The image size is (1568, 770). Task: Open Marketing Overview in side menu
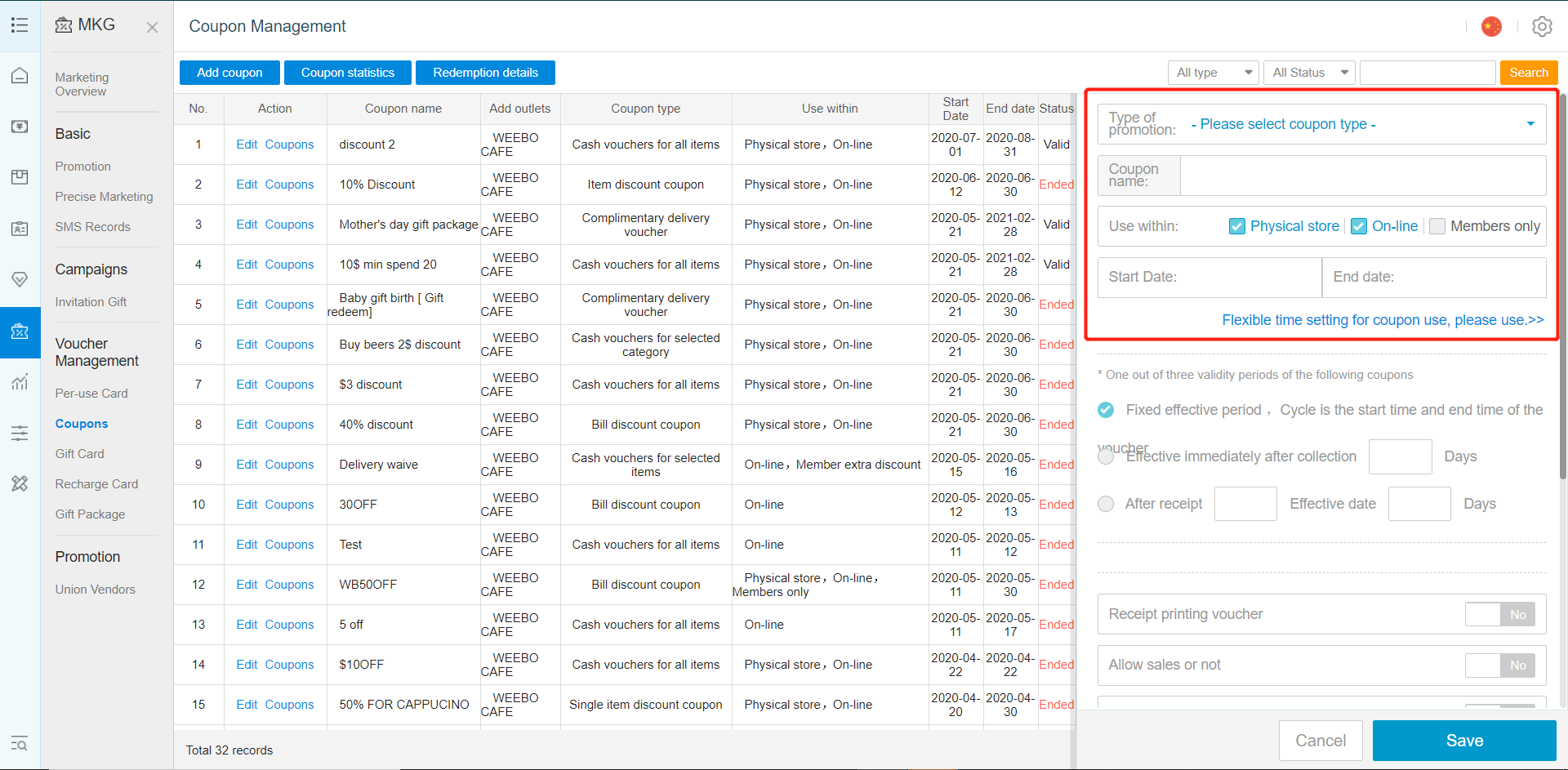click(x=82, y=84)
